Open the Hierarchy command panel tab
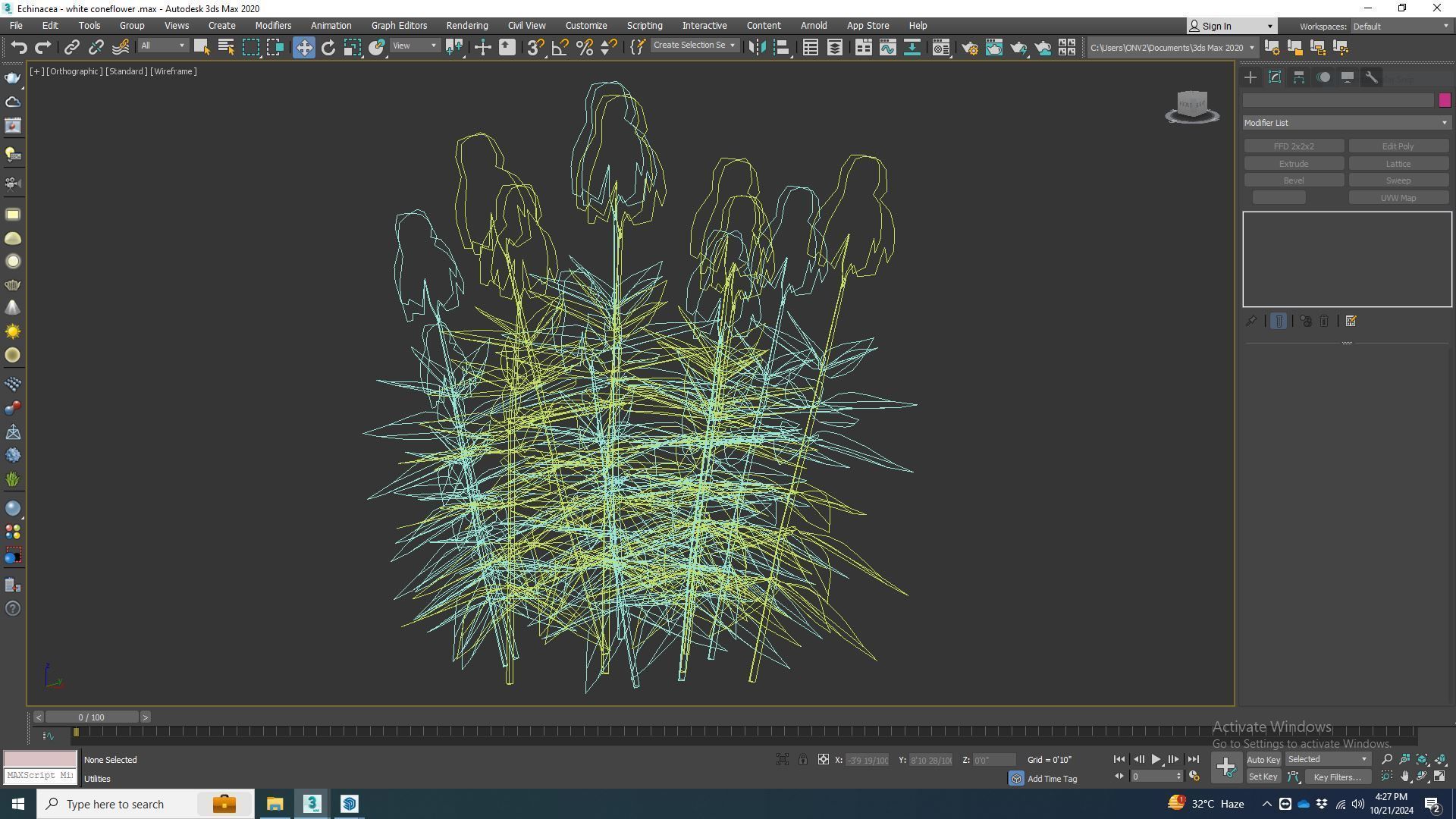The height and width of the screenshot is (819, 1456). [1298, 77]
